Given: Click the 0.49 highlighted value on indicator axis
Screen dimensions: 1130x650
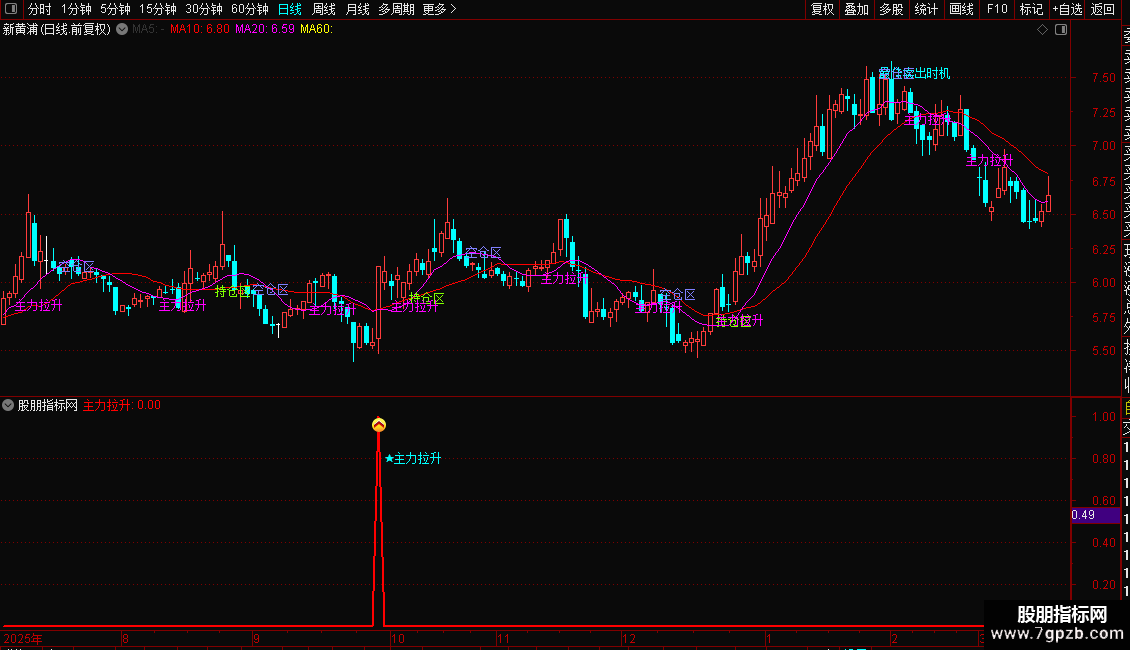Looking at the screenshot, I should 1095,515.
